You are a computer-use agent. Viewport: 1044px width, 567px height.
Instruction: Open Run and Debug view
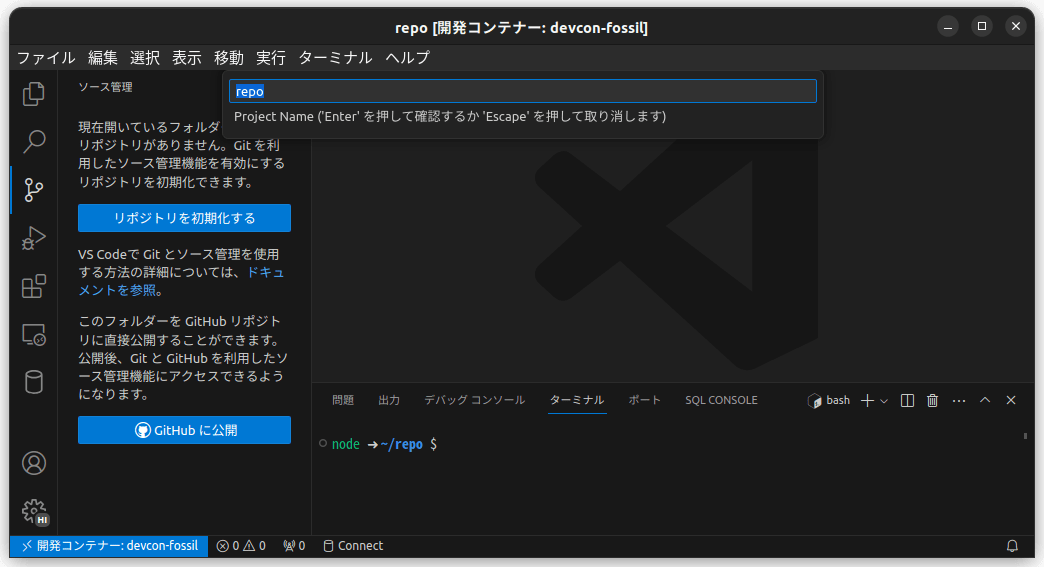click(33, 238)
